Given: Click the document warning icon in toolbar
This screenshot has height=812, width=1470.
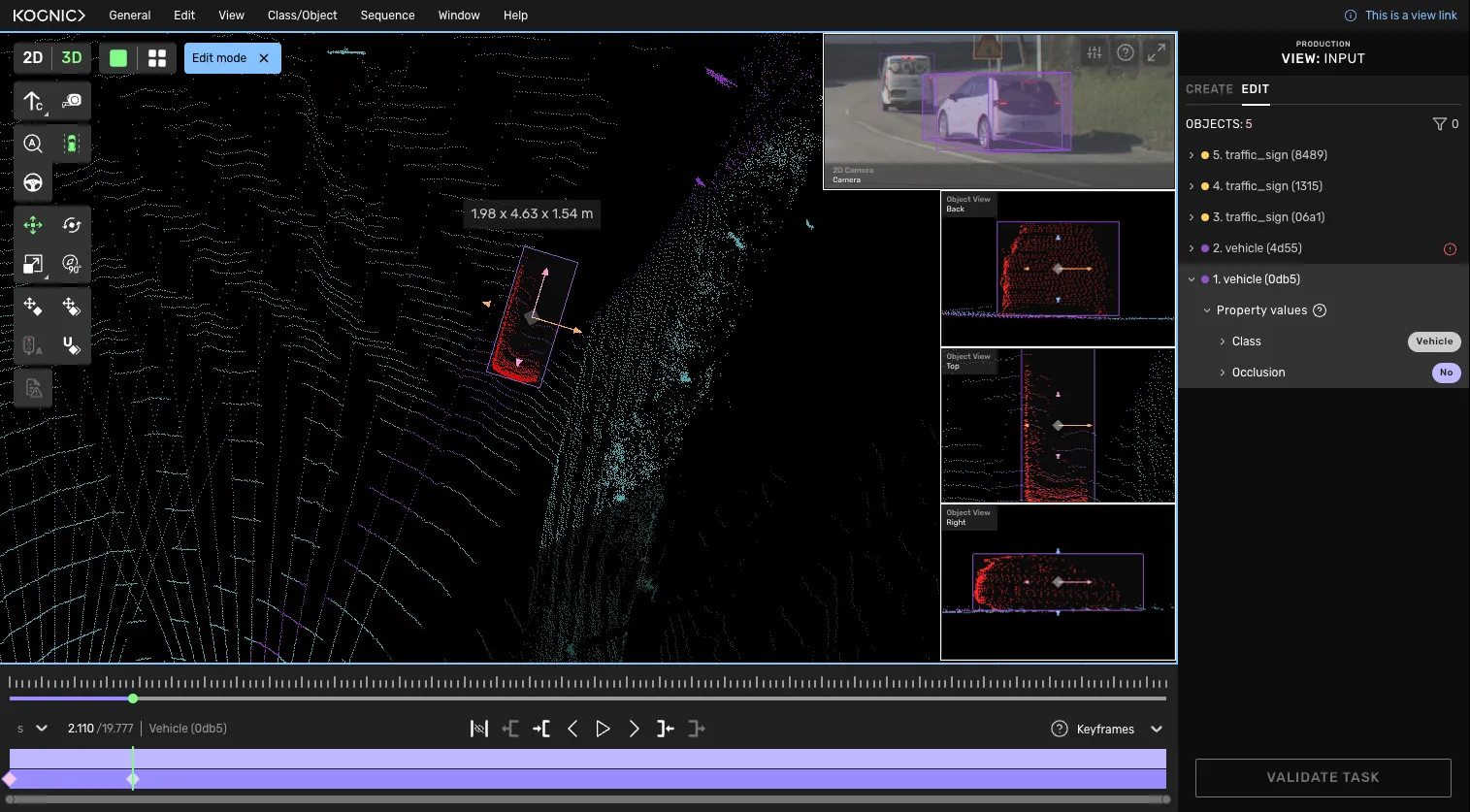Looking at the screenshot, I should point(33,389).
